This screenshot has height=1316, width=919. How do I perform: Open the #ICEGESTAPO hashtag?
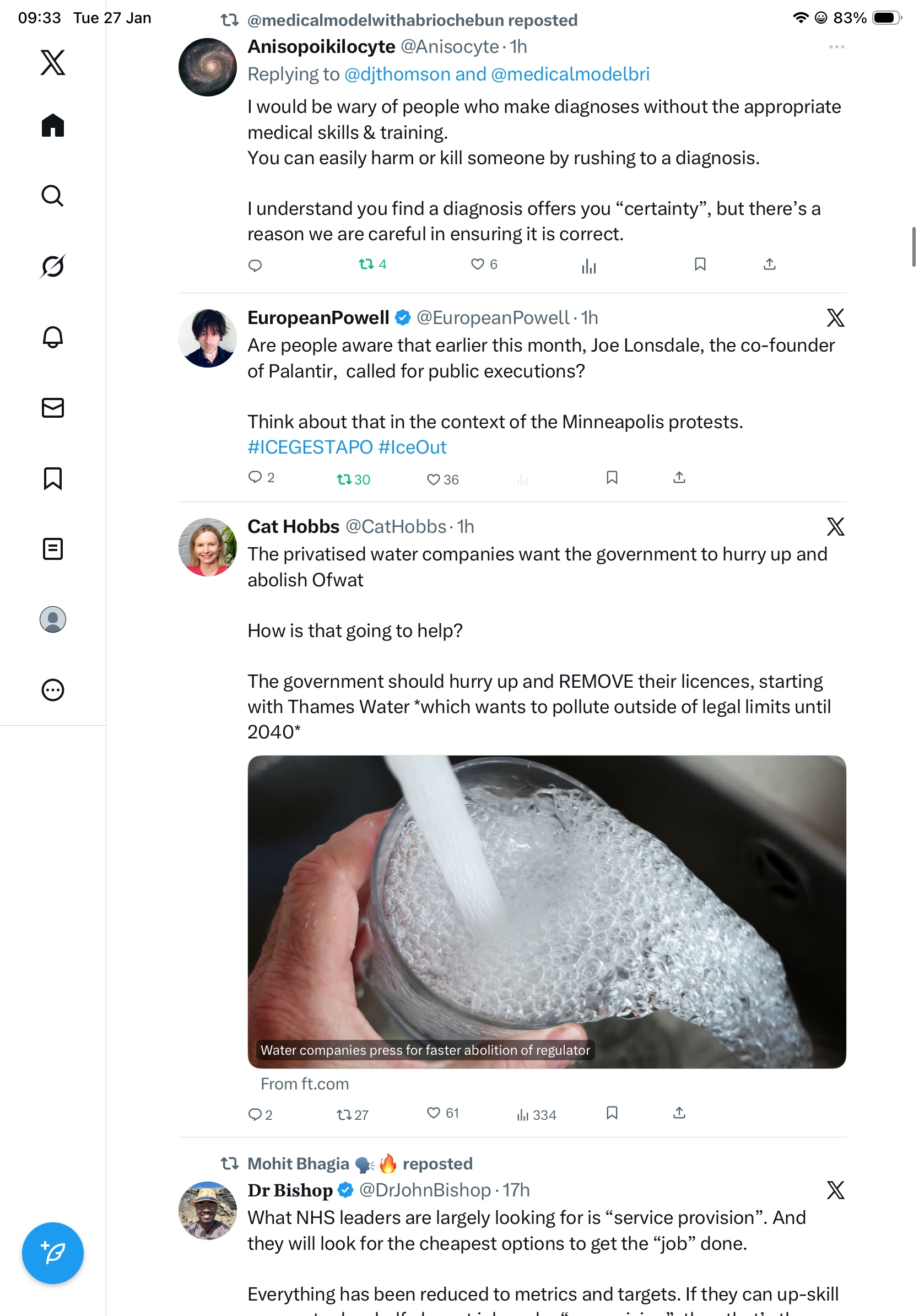310,447
